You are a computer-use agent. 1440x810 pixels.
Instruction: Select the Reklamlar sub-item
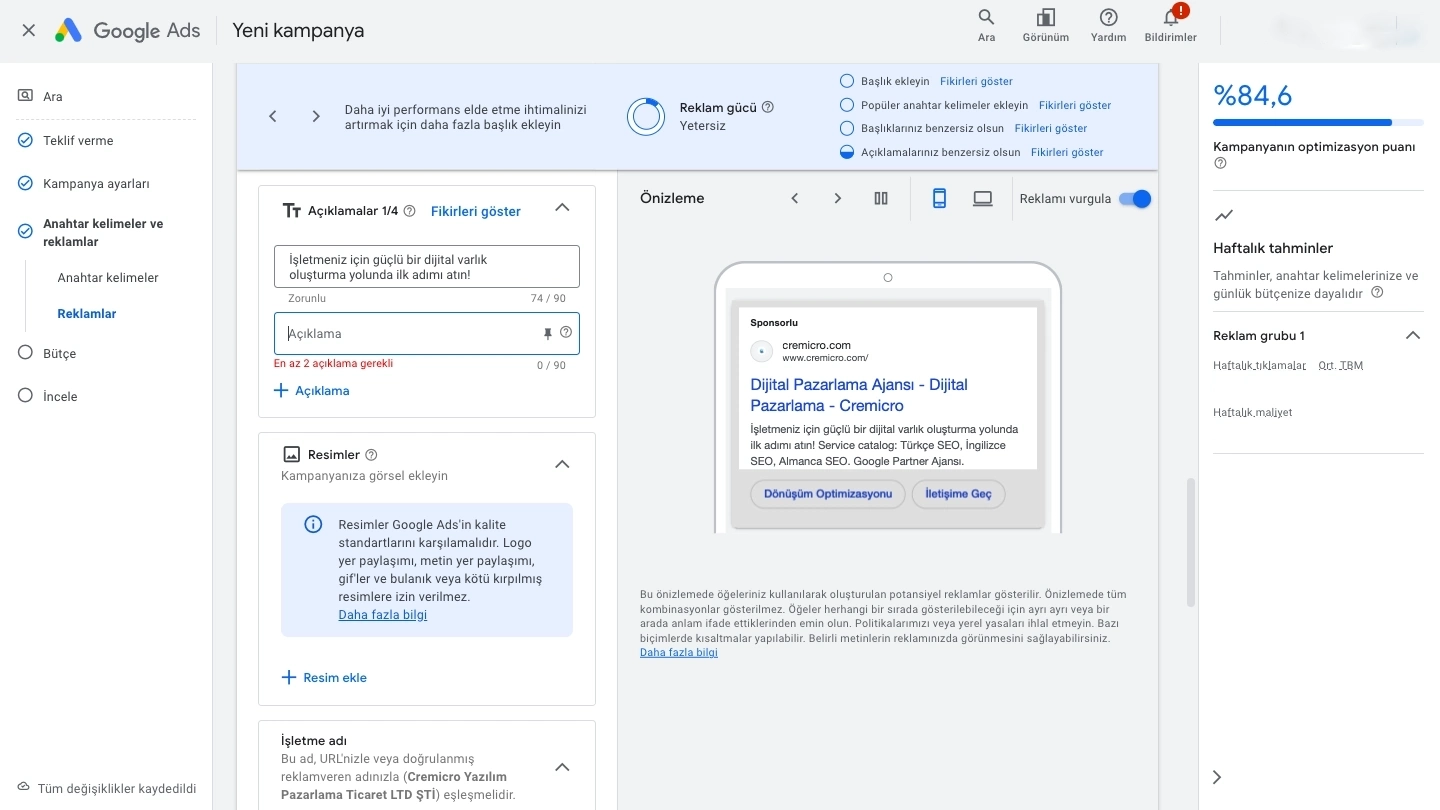tap(87, 314)
